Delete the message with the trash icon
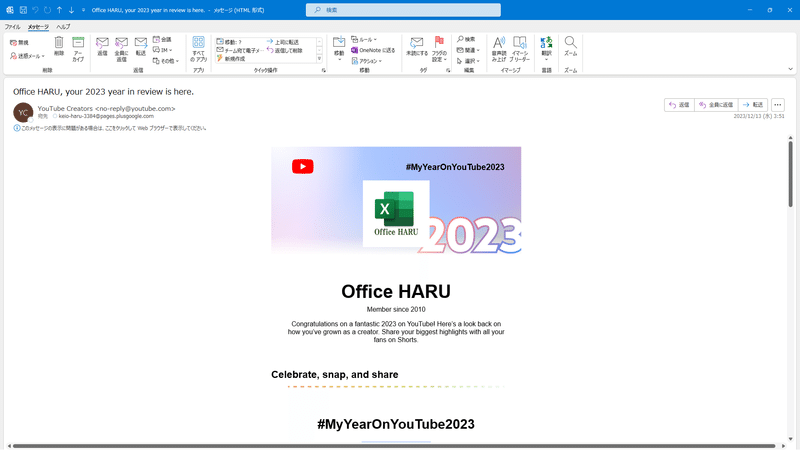 [x=59, y=47]
